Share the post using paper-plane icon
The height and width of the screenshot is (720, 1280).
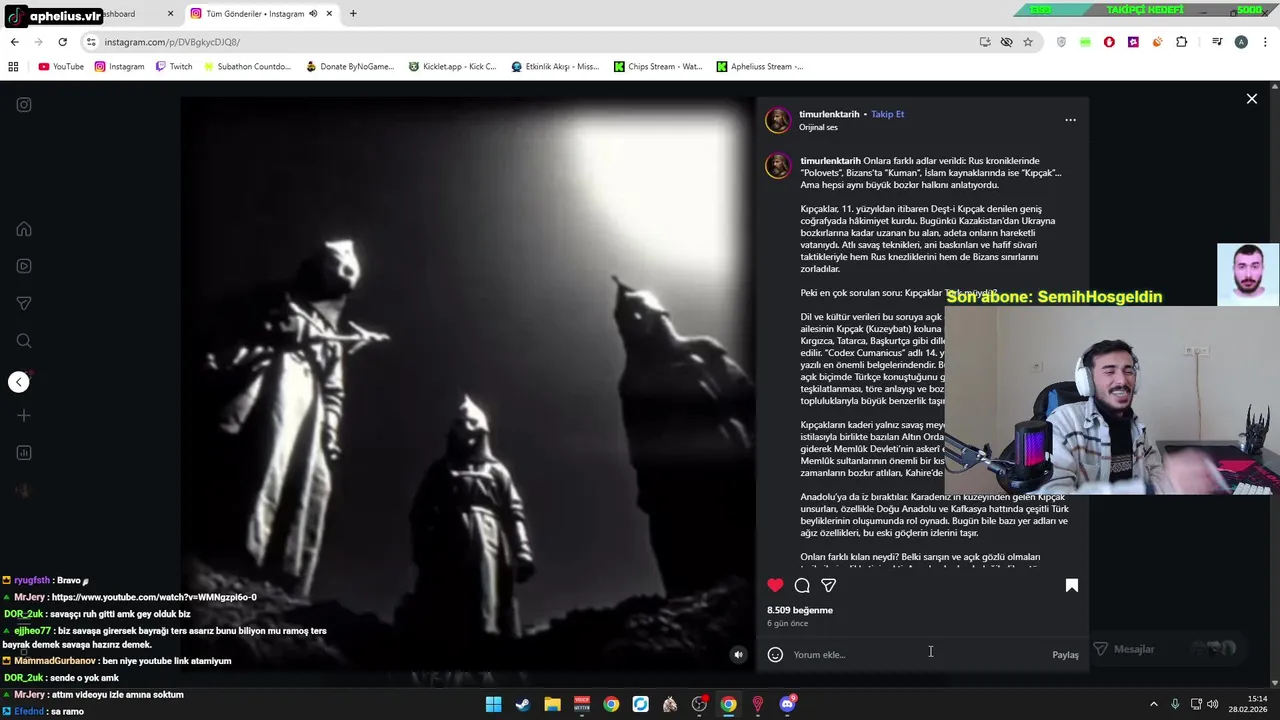(828, 585)
